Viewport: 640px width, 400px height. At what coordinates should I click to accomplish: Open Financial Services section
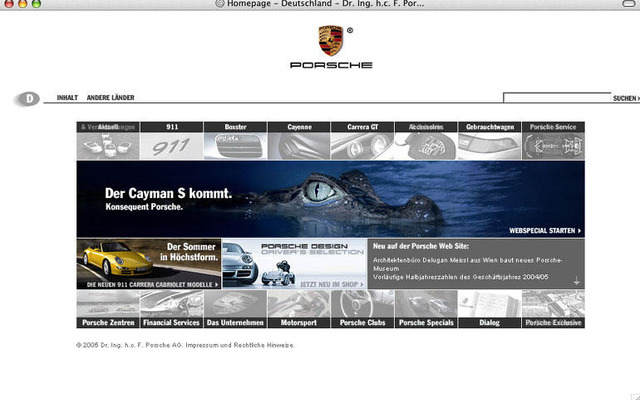click(x=171, y=322)
